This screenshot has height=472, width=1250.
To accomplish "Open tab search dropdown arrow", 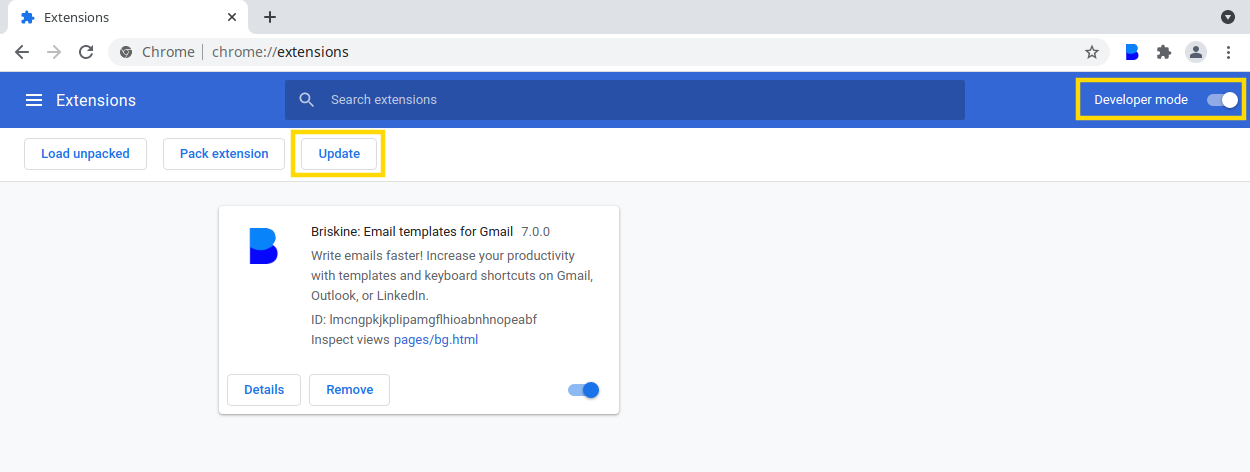I will [1228, 17].
